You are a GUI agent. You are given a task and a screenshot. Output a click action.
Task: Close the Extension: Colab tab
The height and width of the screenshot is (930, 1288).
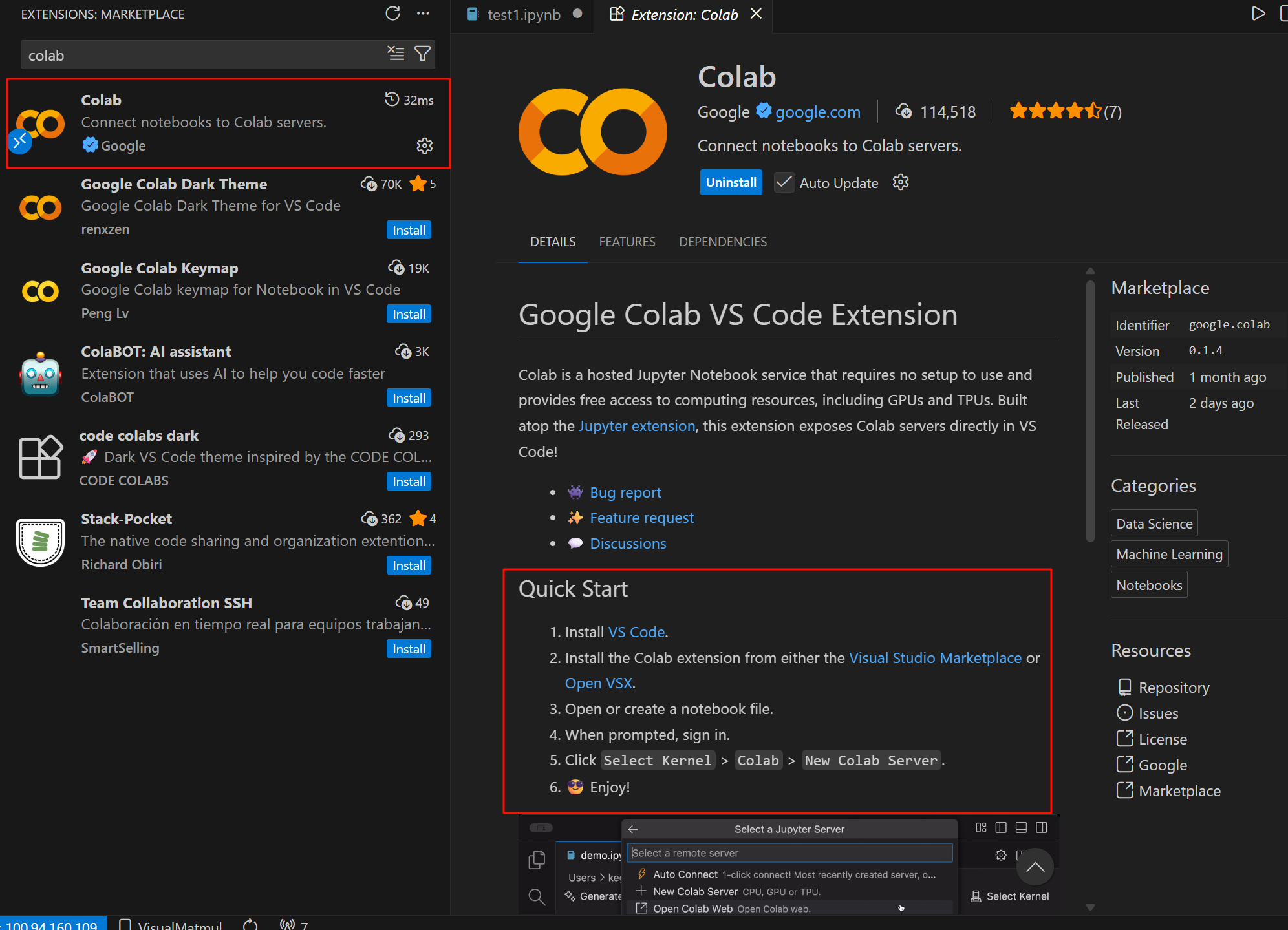point(756,14)
